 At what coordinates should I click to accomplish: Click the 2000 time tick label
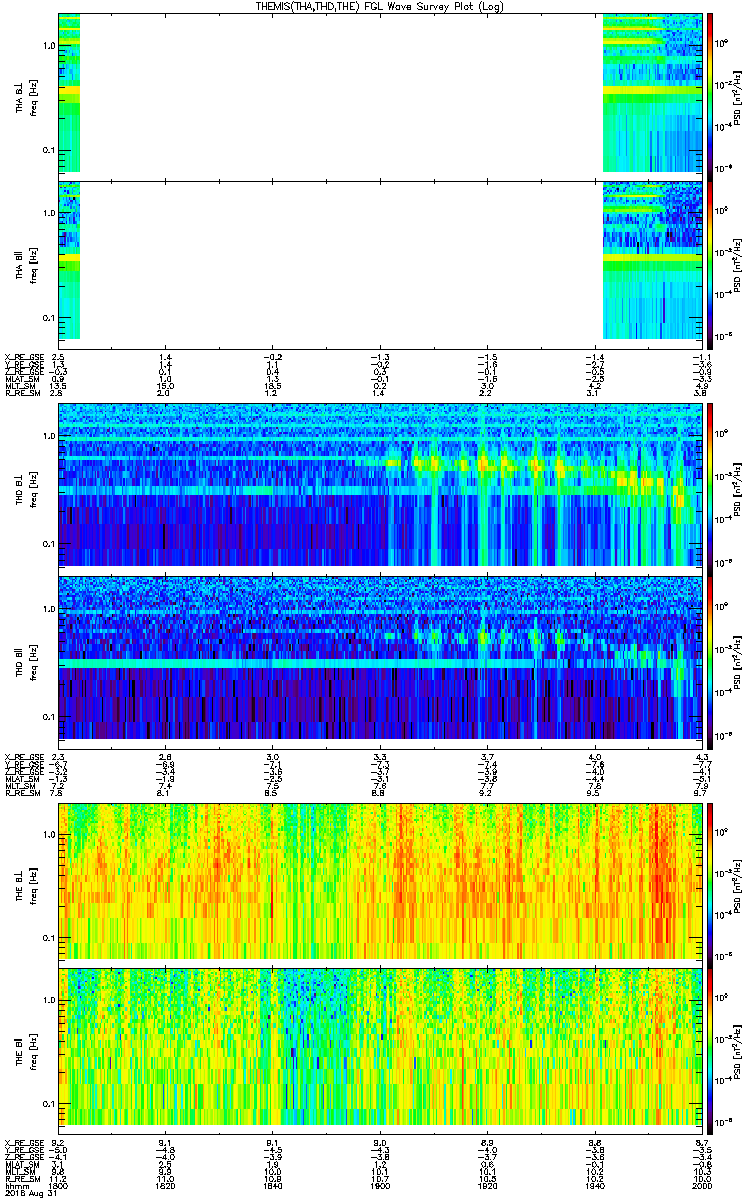[698, 1186]
